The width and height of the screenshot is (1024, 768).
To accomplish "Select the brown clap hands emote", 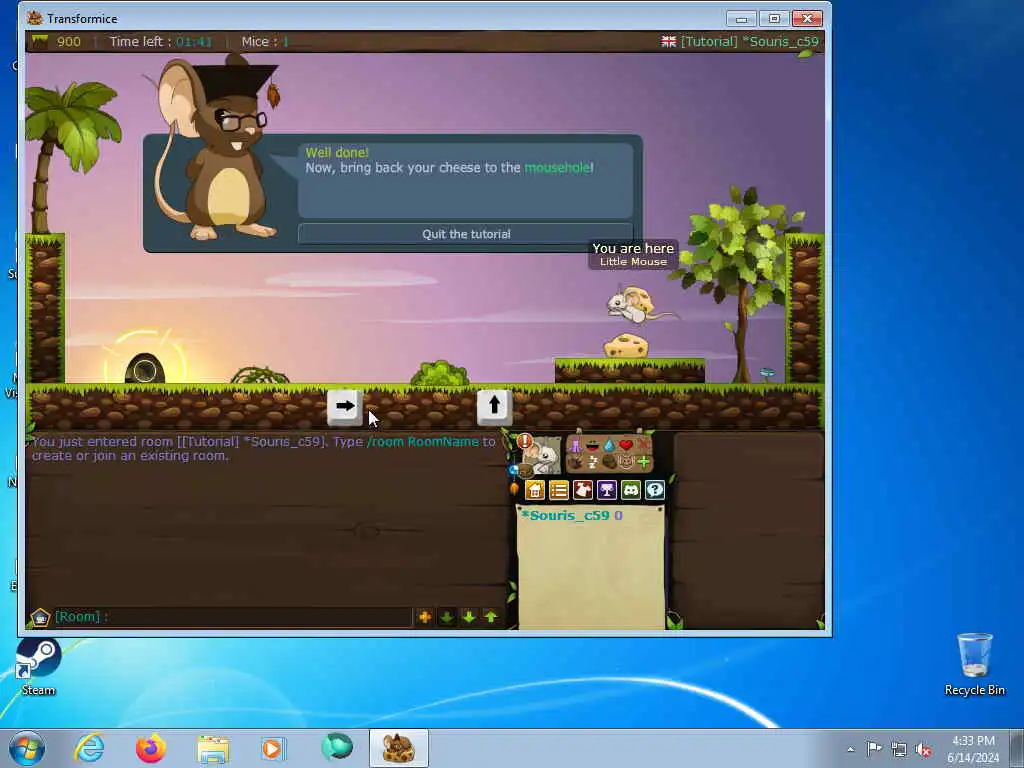I will coord(575,462).
